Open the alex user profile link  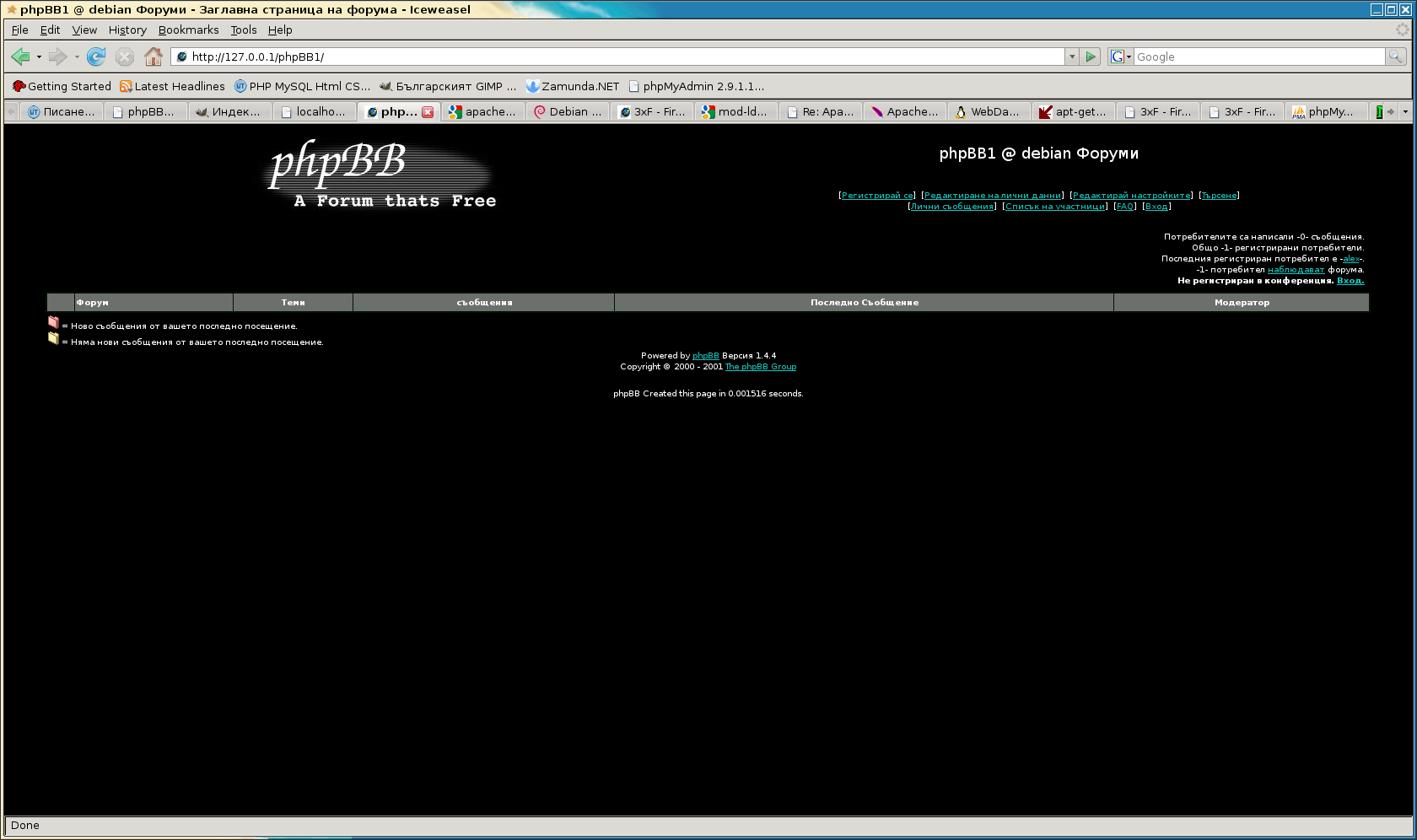point(1351,259)
